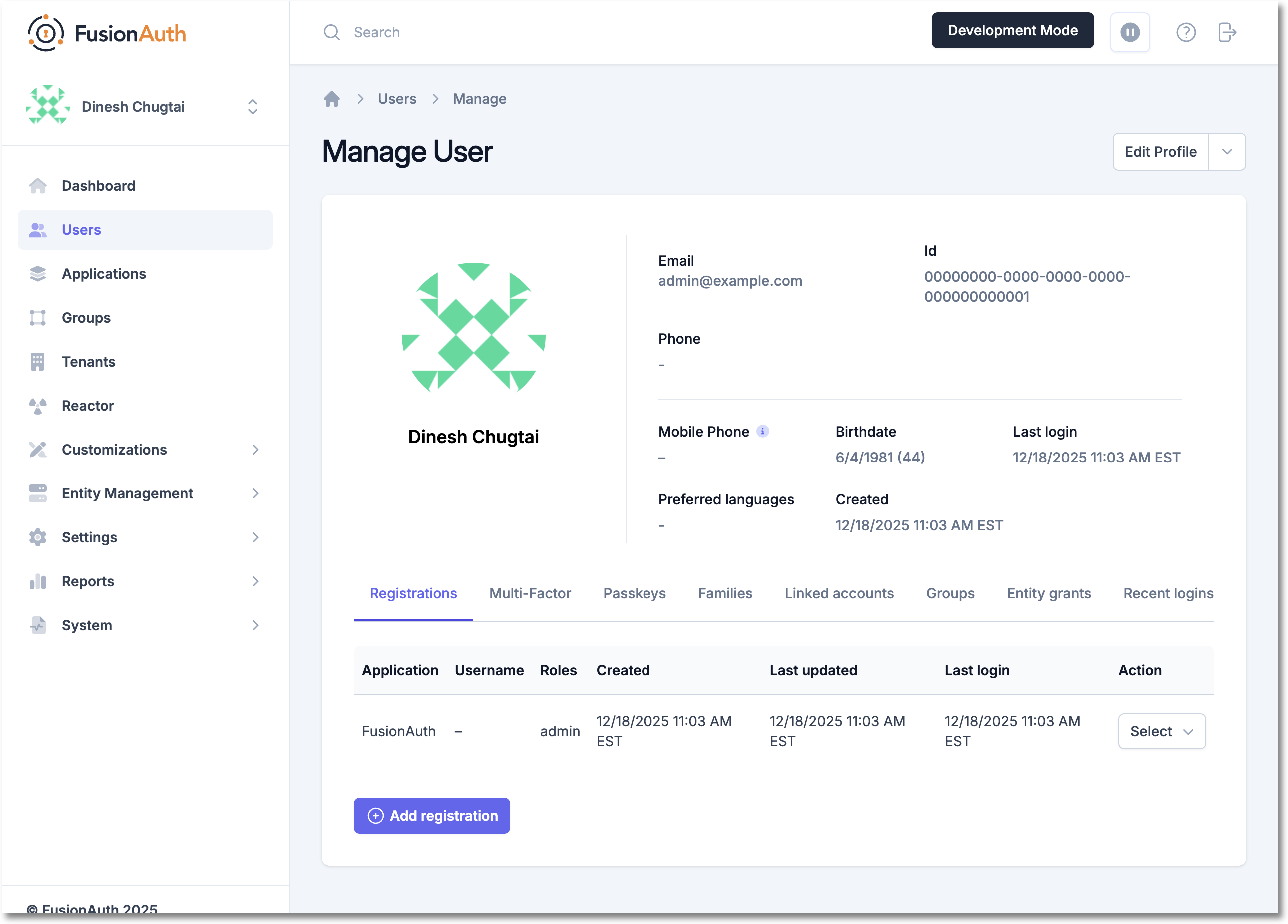Select Tenants in the sidebar

[x=88, y=362]
